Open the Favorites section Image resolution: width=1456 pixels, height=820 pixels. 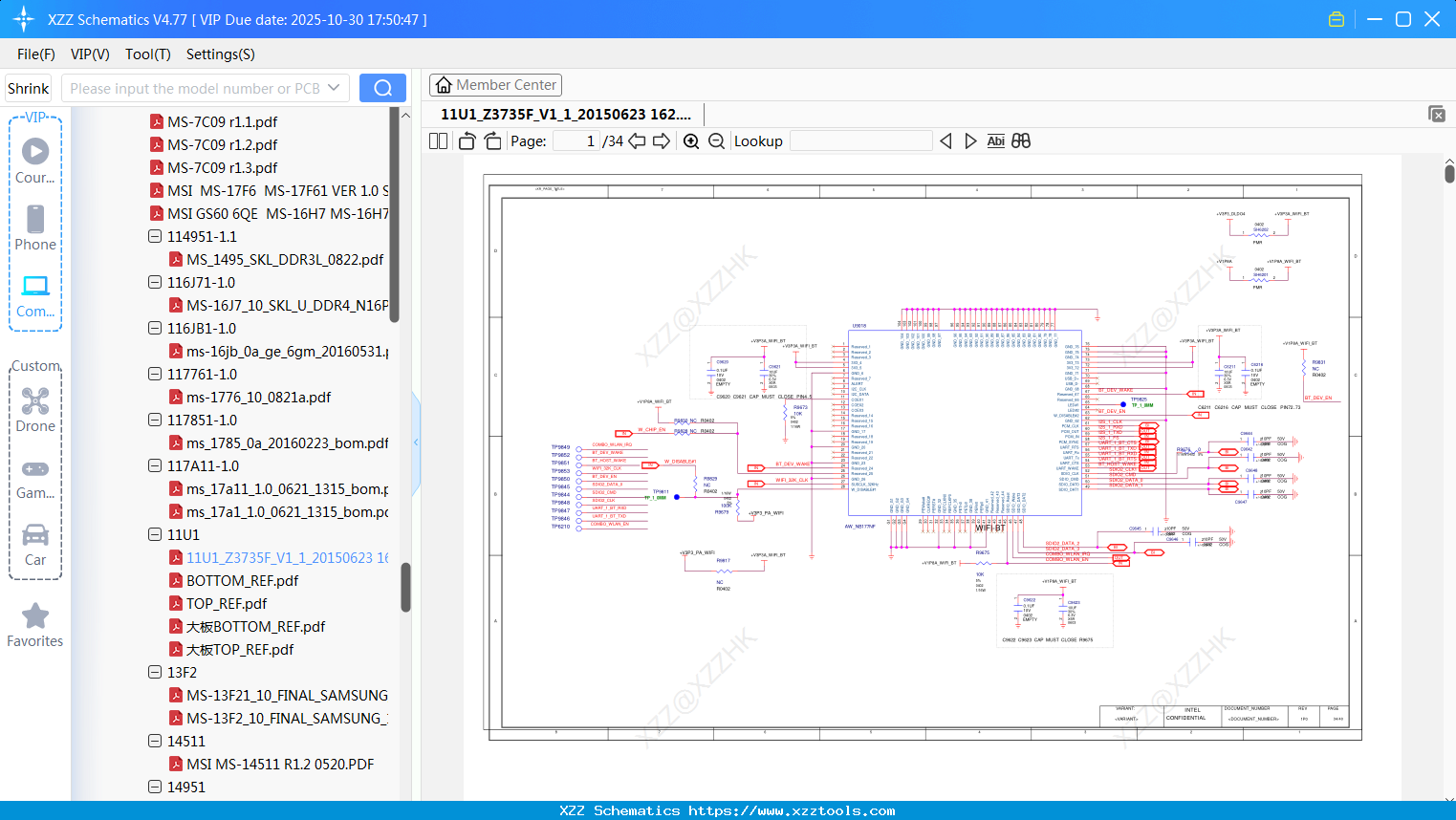pos(35,626)
